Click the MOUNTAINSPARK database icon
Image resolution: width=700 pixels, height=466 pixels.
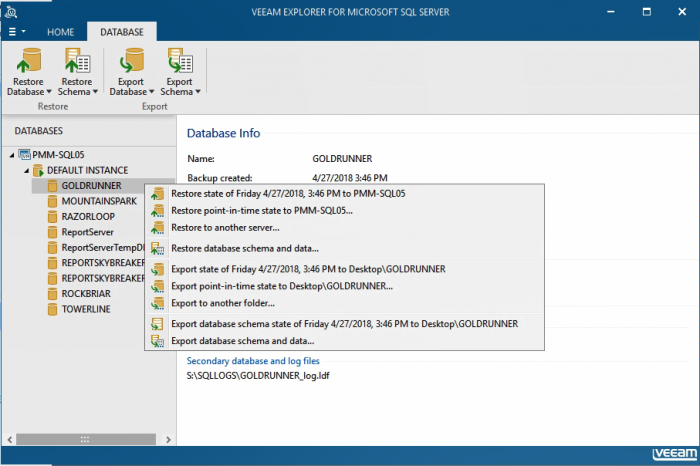point(52,201)
